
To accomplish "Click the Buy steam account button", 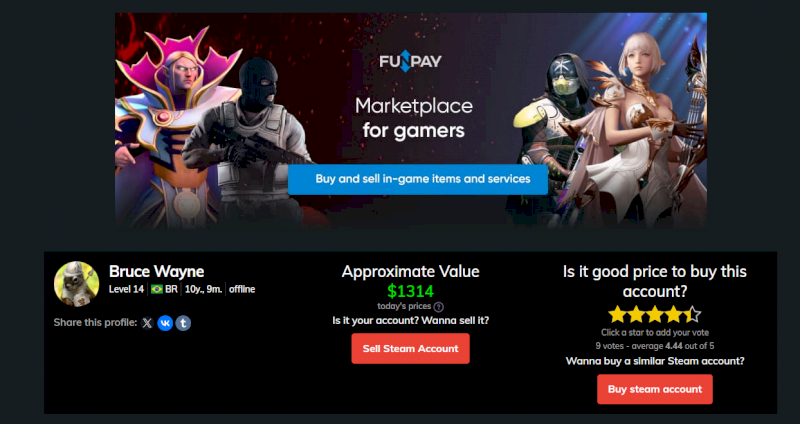I will 655,389.
